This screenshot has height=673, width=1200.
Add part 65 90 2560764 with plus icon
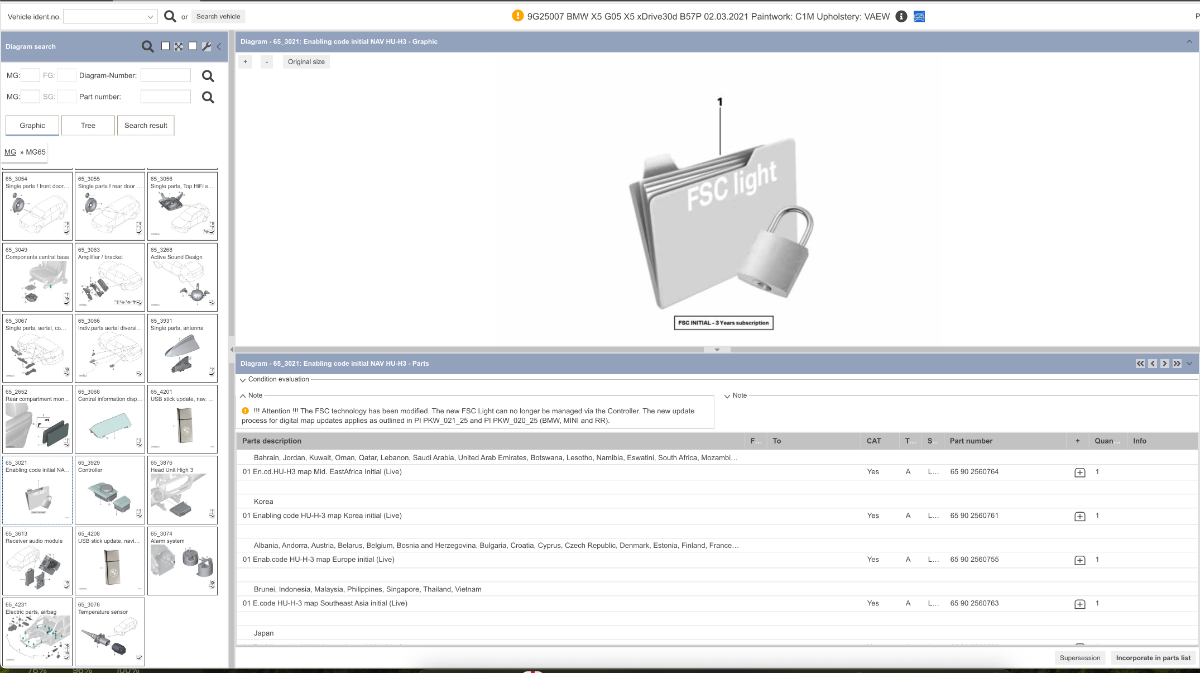1080,472
